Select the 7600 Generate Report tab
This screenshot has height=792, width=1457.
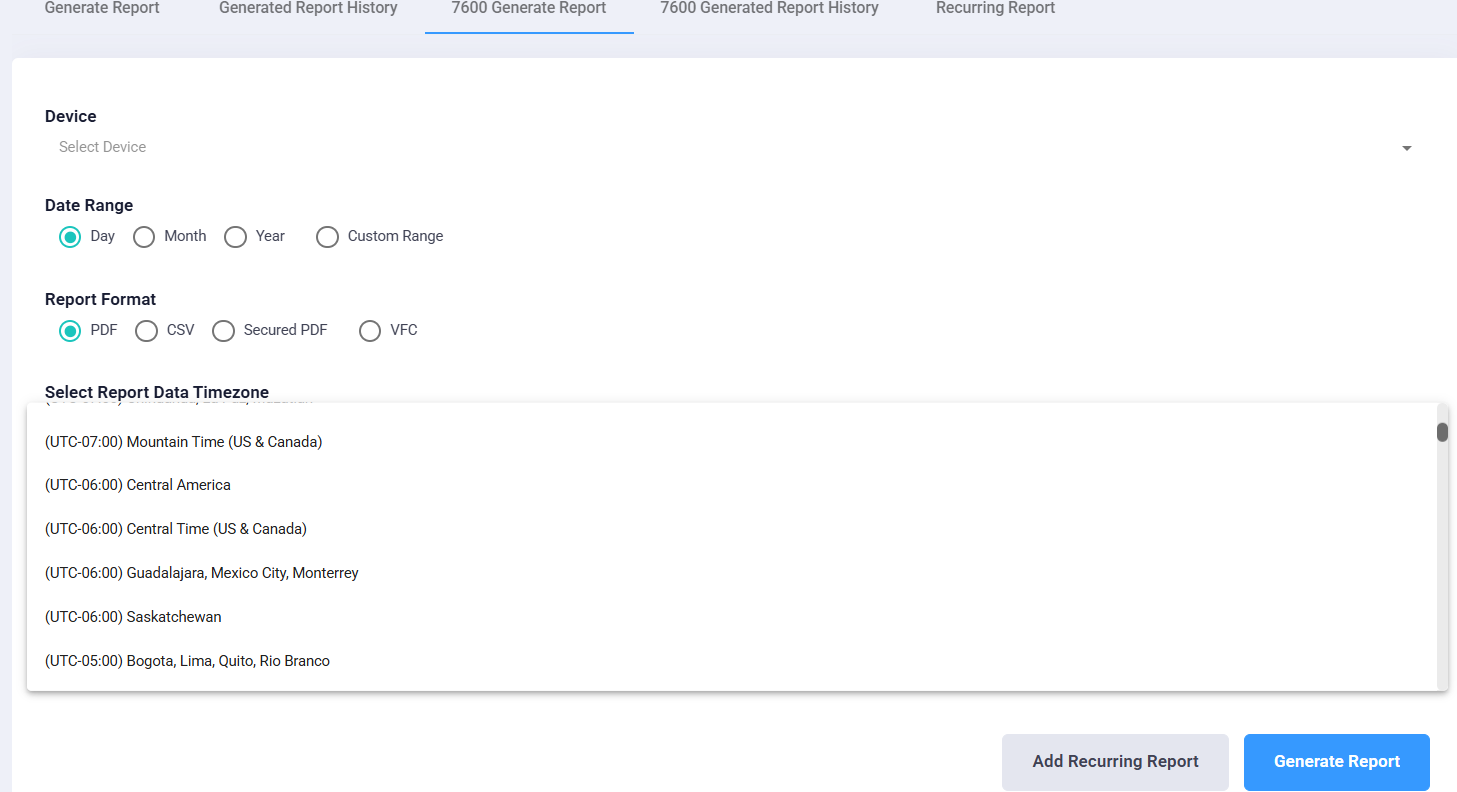(529, 9)
